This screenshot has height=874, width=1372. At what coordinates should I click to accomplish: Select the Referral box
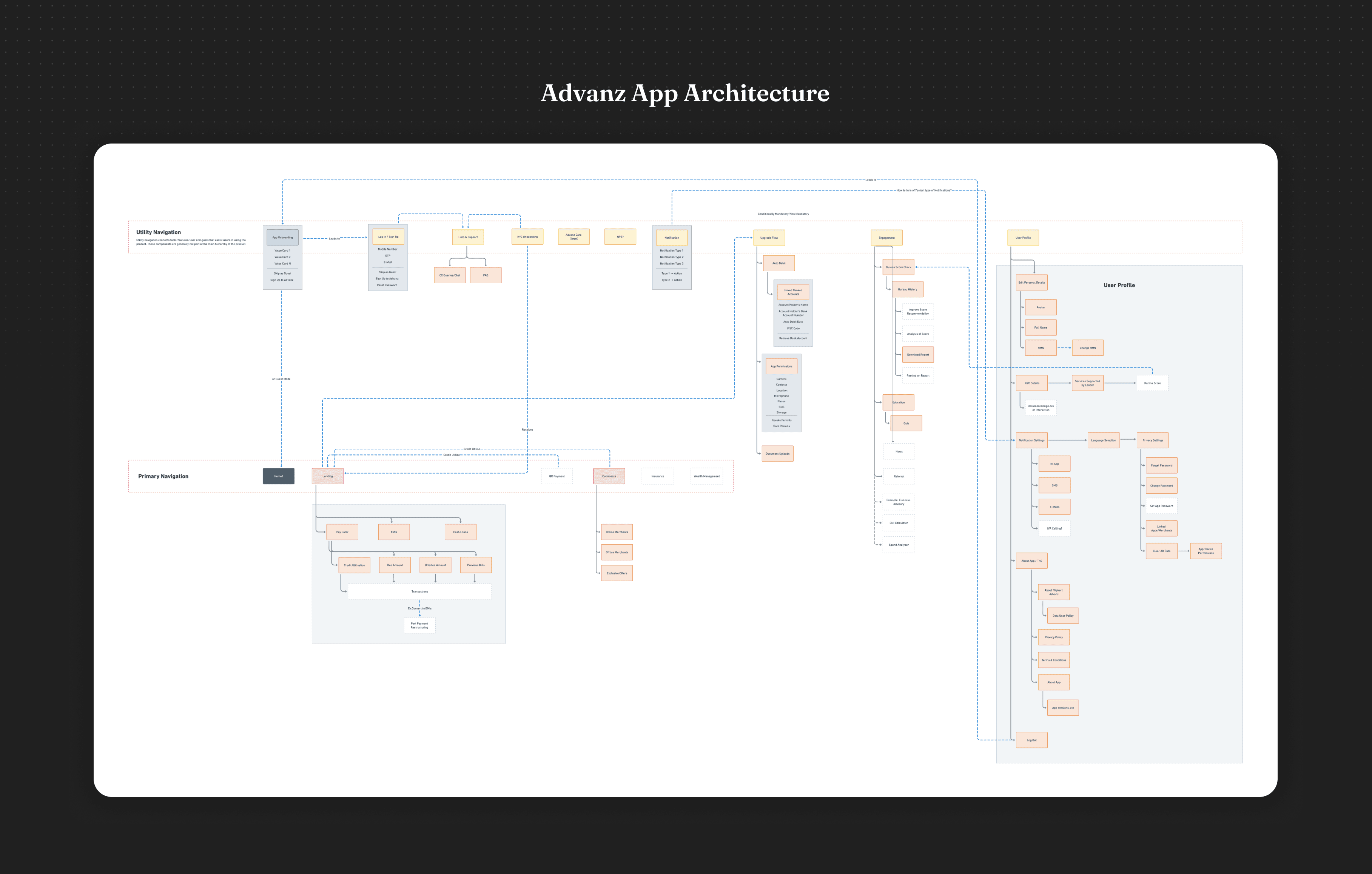[x=899, y=476]
